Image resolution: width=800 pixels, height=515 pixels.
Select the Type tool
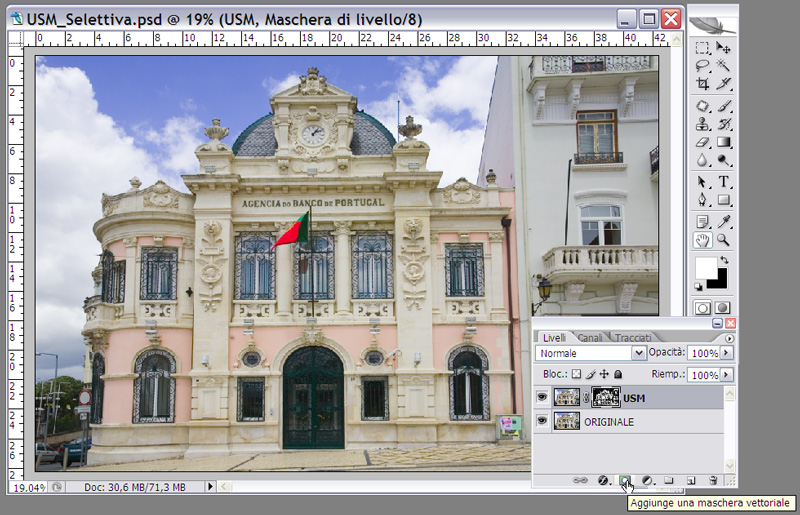[724, 181]
